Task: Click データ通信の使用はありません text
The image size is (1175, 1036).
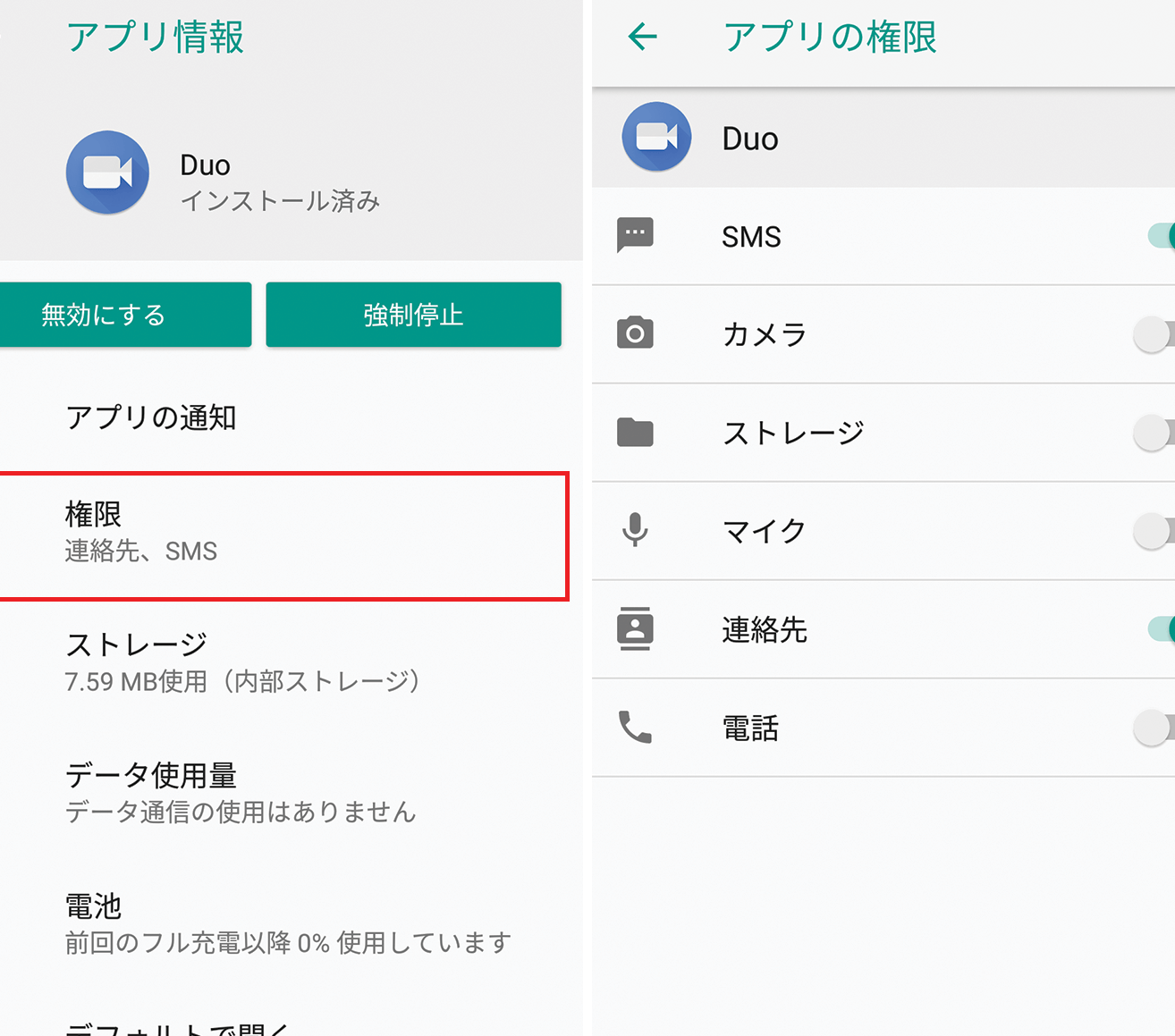Action: (x=241, y=812)
